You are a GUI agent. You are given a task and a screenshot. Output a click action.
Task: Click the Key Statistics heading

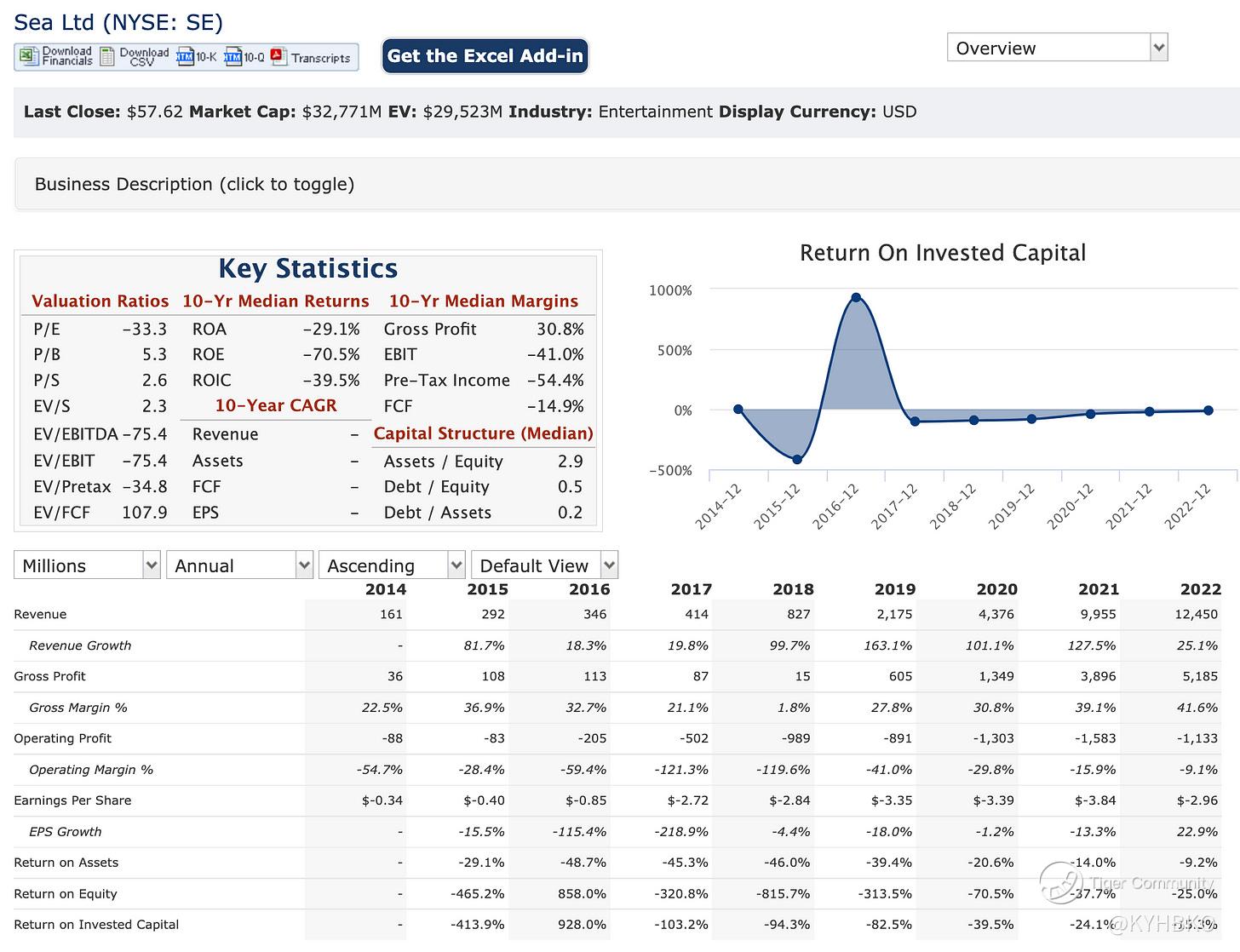point(308,268)
